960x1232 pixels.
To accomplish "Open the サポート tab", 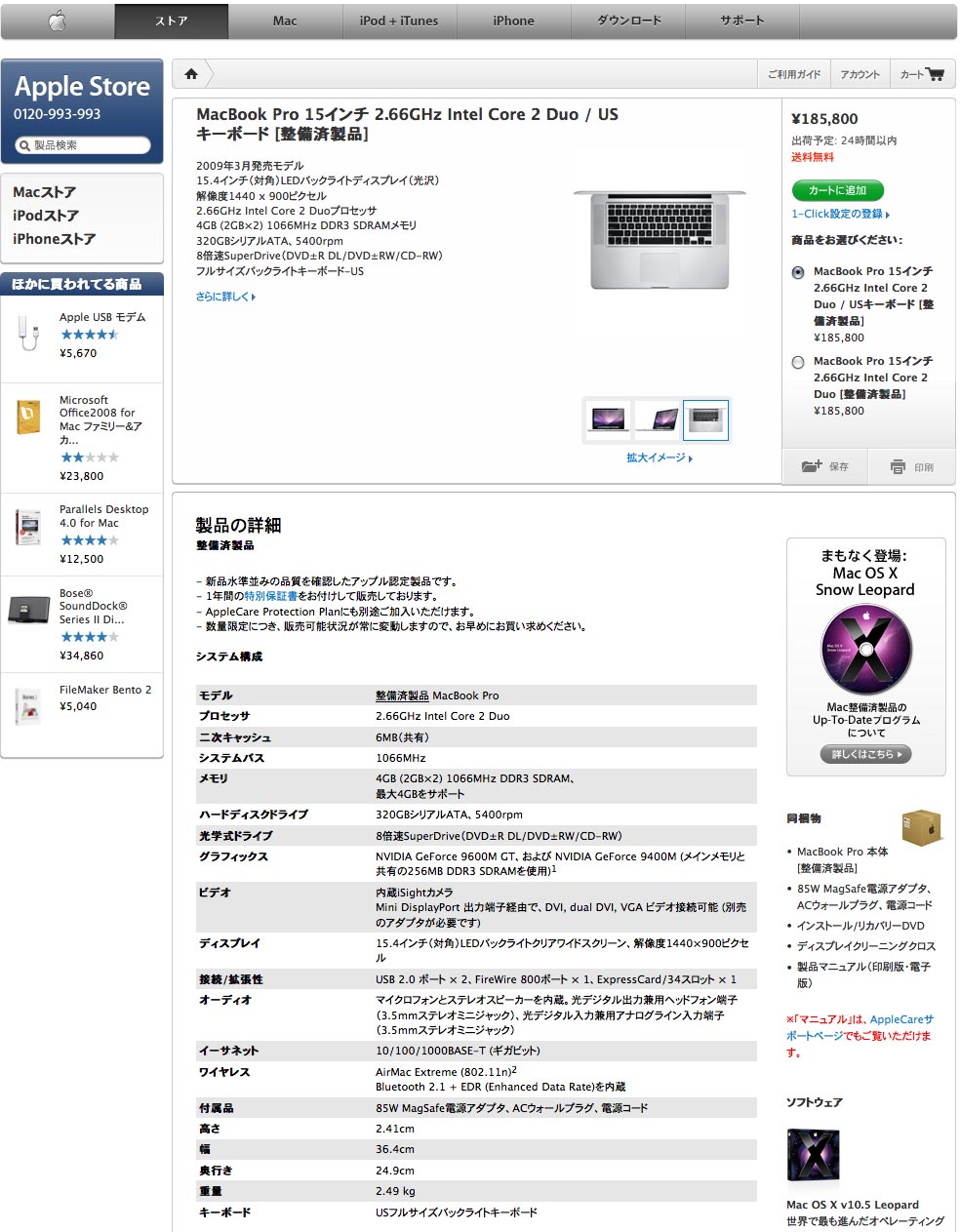I will (742, 20).
